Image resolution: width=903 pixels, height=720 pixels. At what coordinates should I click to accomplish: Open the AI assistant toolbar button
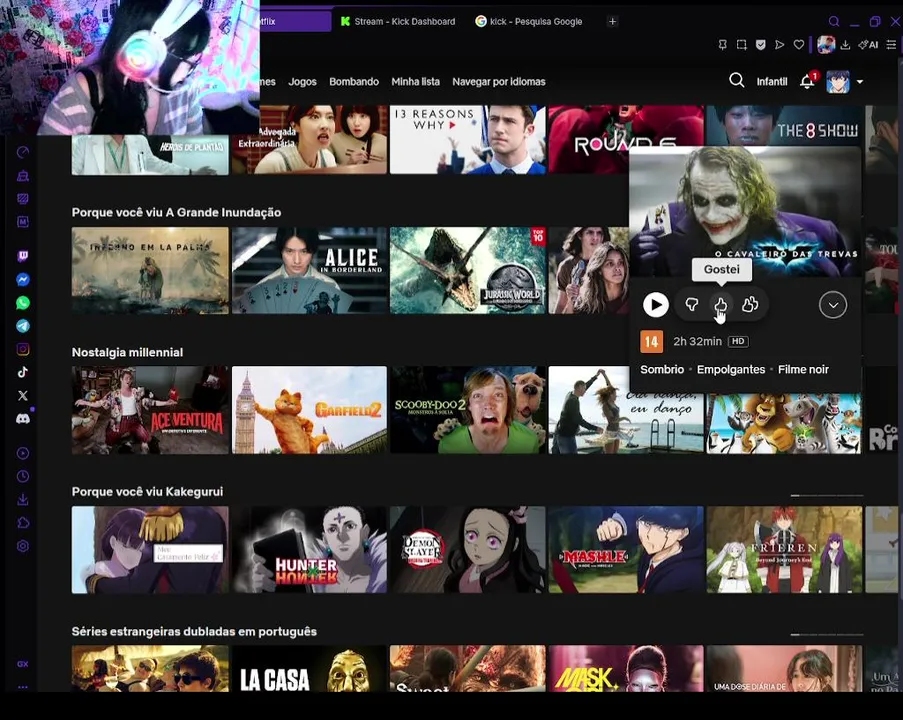pos(868,45)
